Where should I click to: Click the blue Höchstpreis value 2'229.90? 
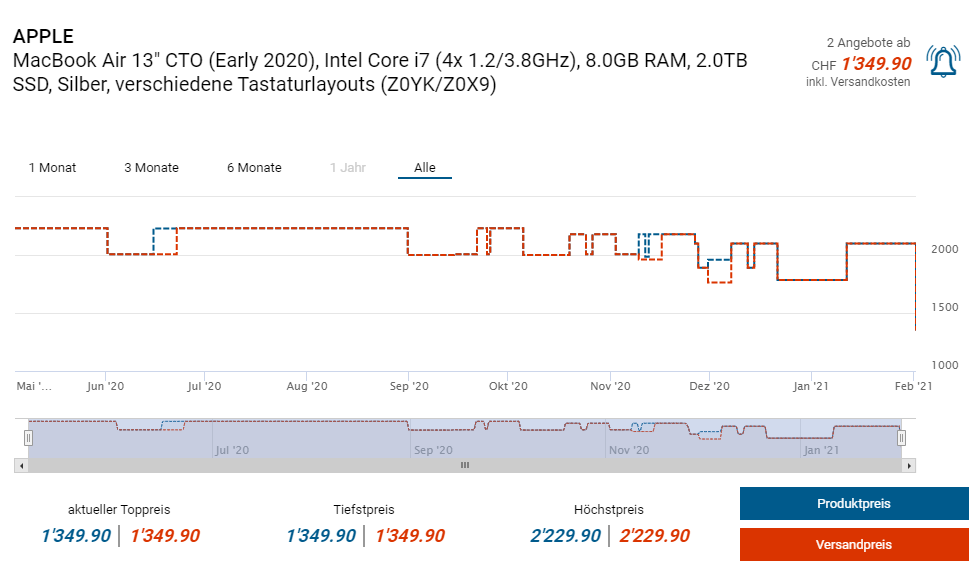[x=566, y=536]
